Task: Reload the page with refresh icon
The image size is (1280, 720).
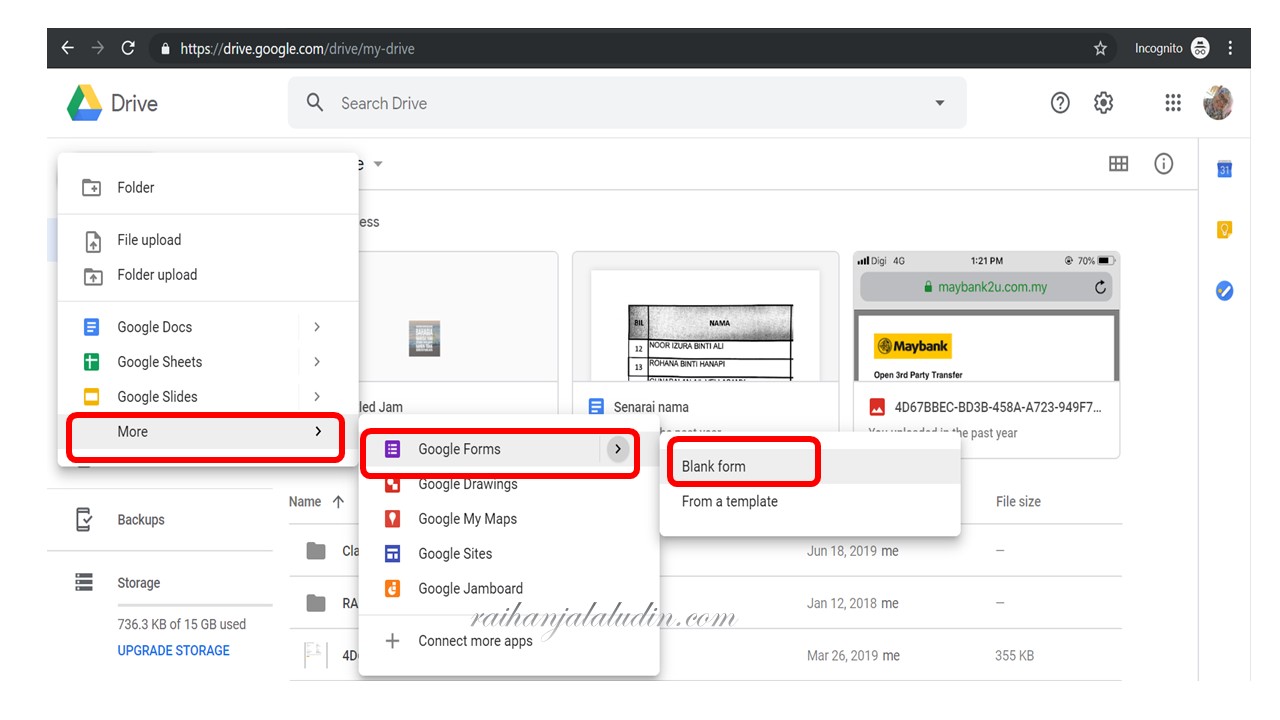Action: tap(128, 48)
